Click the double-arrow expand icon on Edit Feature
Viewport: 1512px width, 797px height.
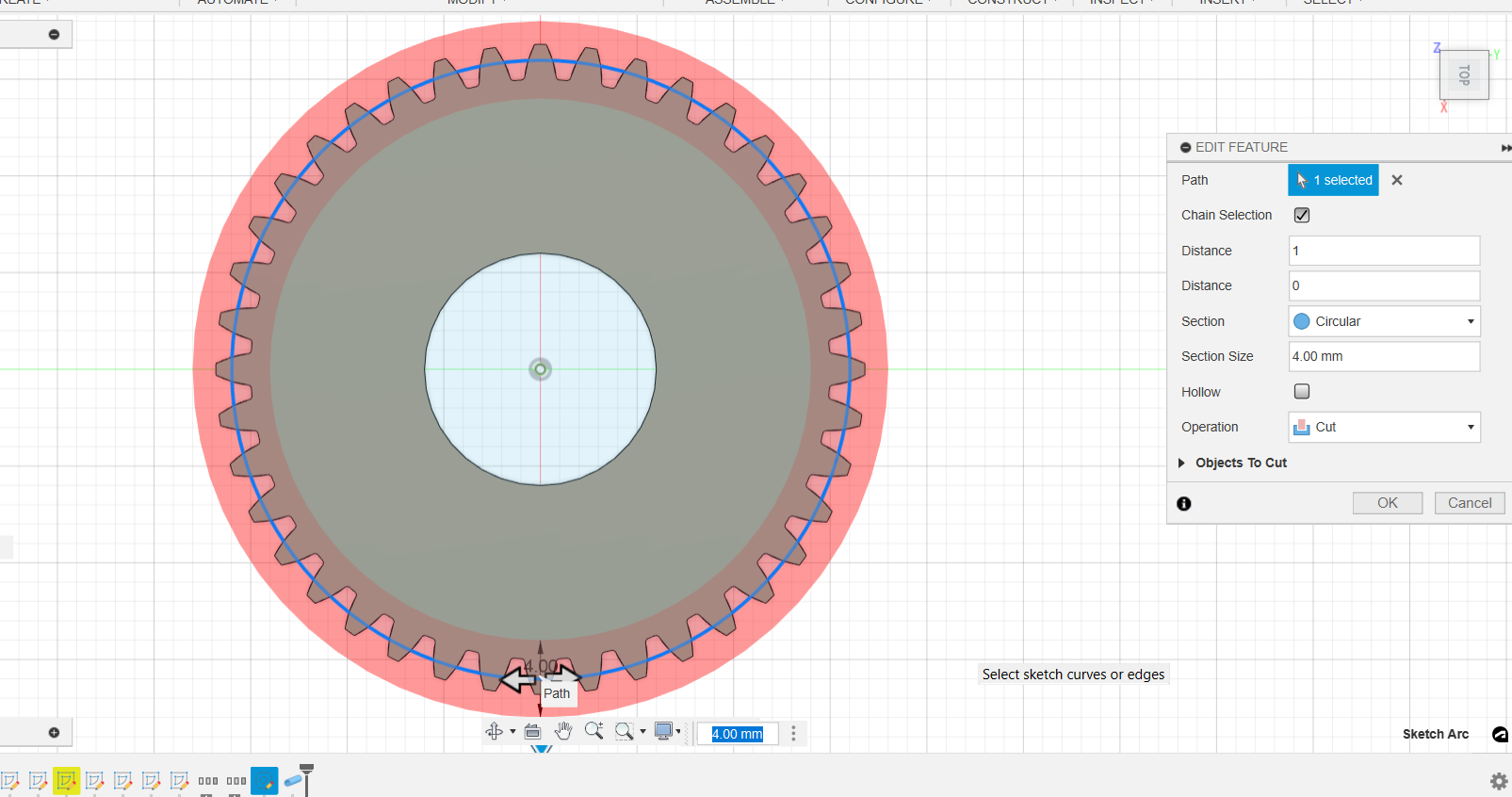click(x=1505, y=148)
